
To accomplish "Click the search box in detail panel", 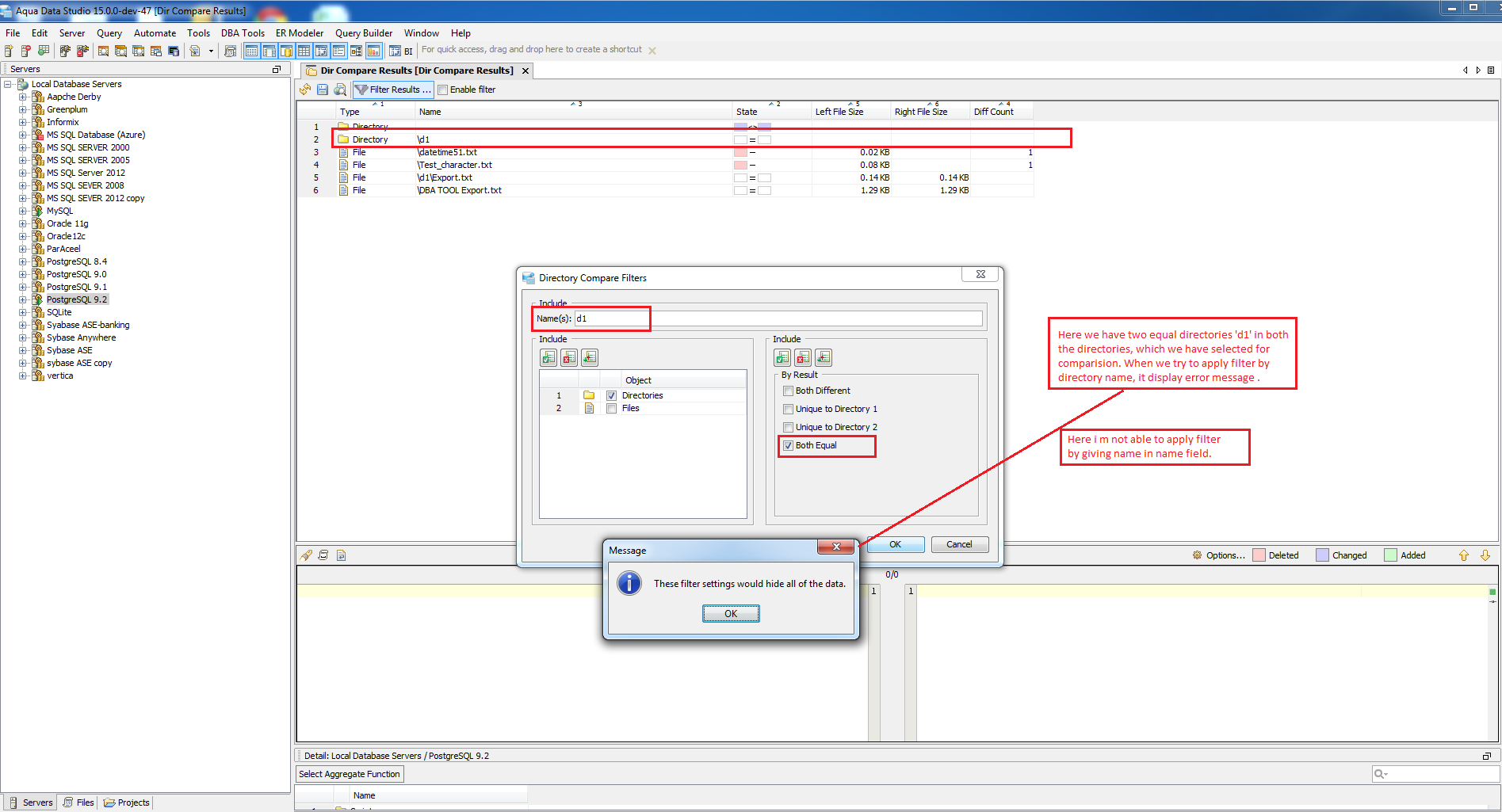I will point(1435,774).
